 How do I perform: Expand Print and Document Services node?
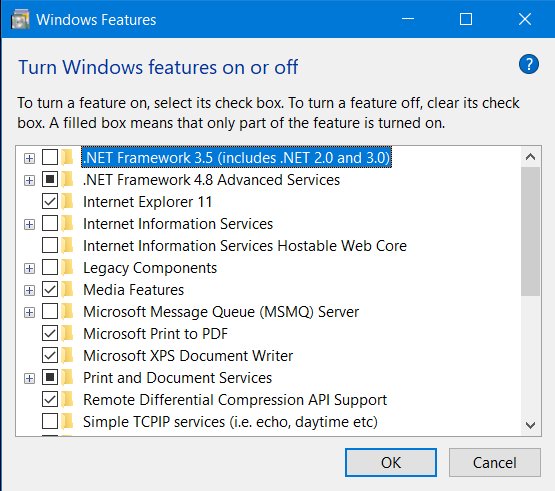(x=29, y=378)
